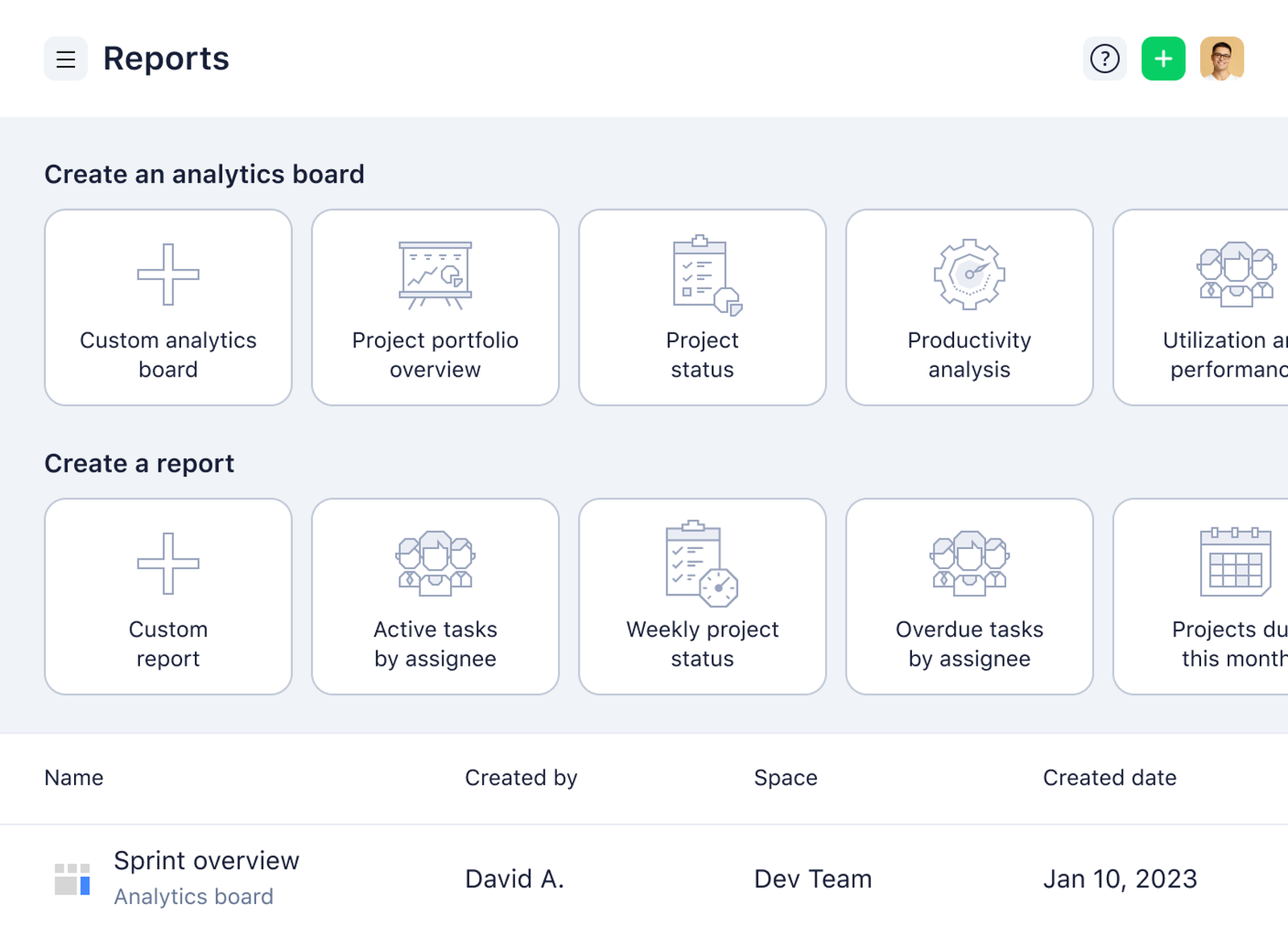Sort list by Name column header
The height and width of the screenshot is (937, 1288).
74,778
